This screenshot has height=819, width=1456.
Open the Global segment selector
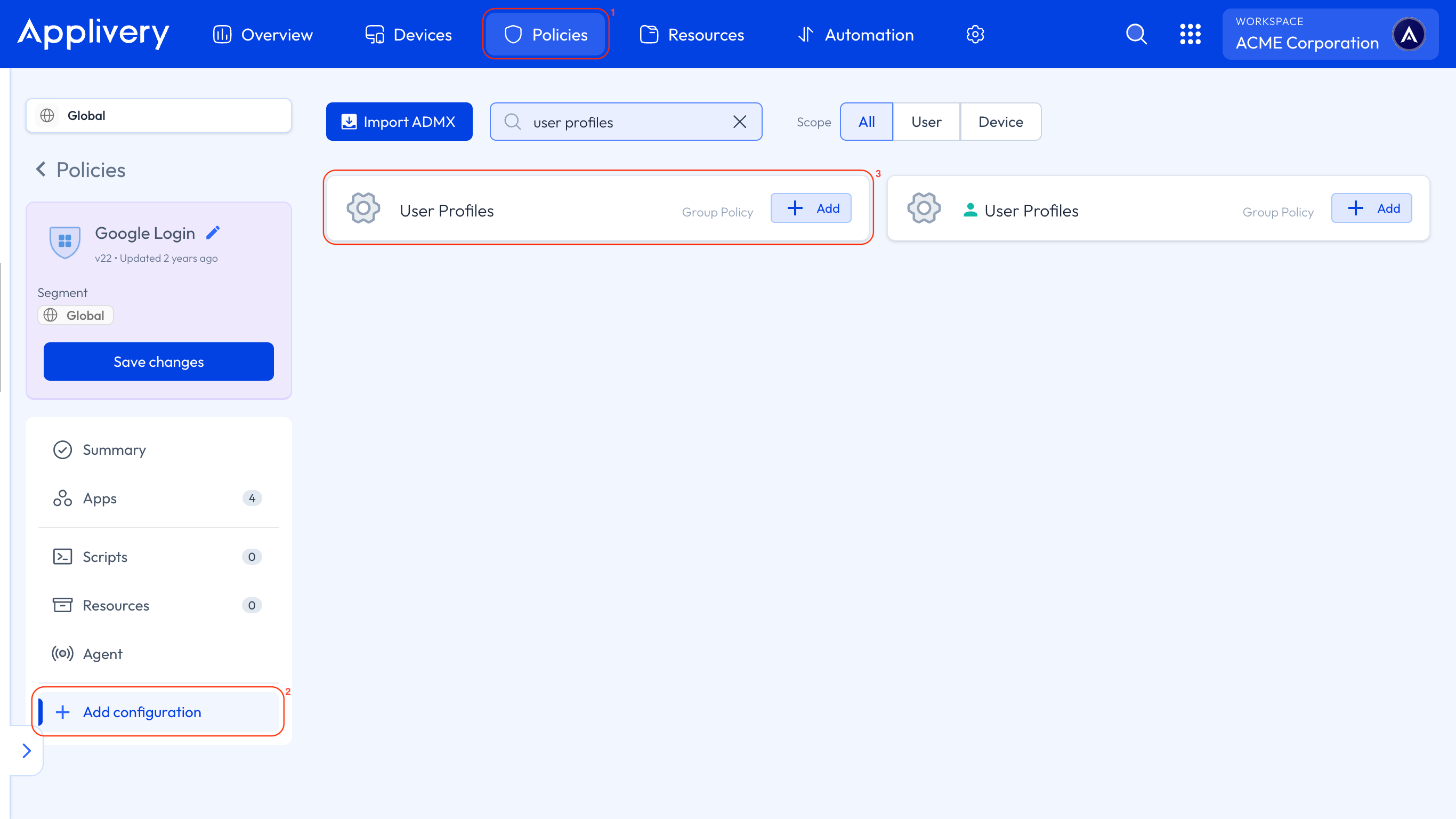(x=158, y=115)
